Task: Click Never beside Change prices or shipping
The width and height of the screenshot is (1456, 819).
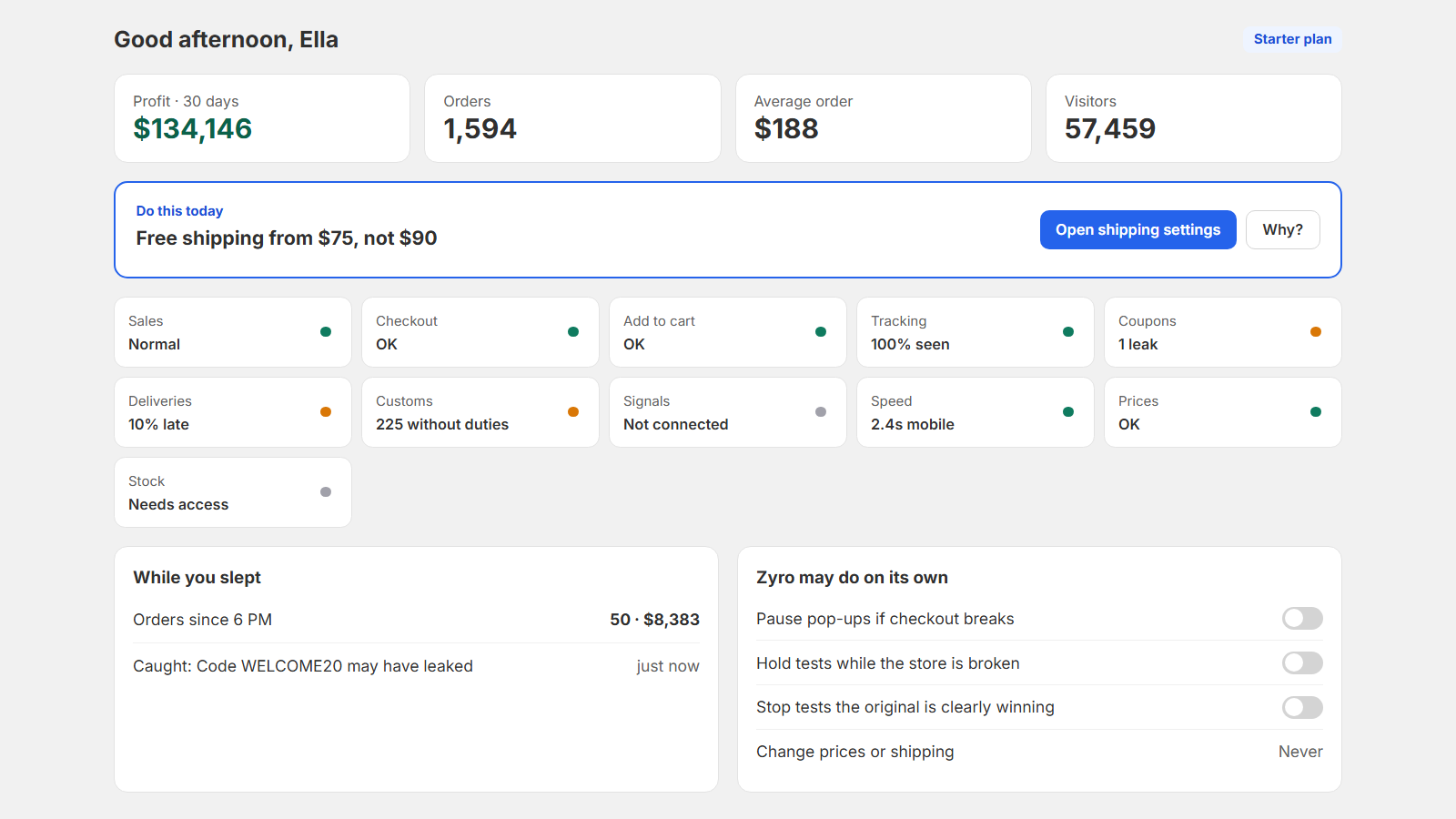Action: coord(1300,752)
